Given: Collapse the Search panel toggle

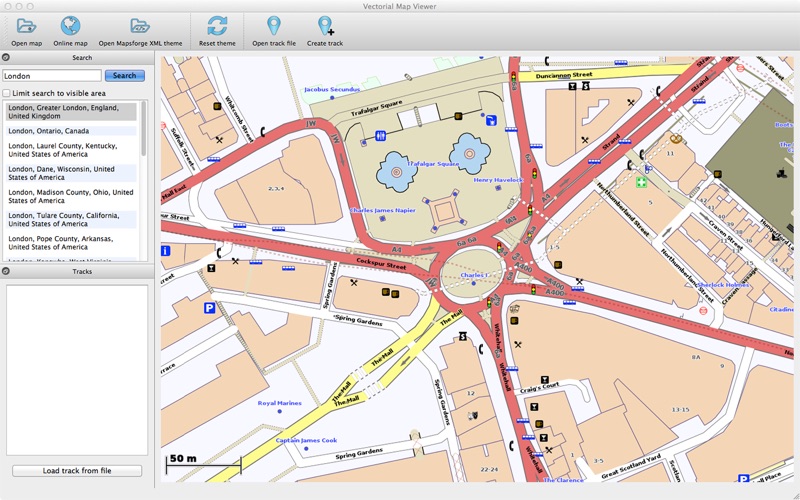Looking at the screenshot, I should point(6,58).
